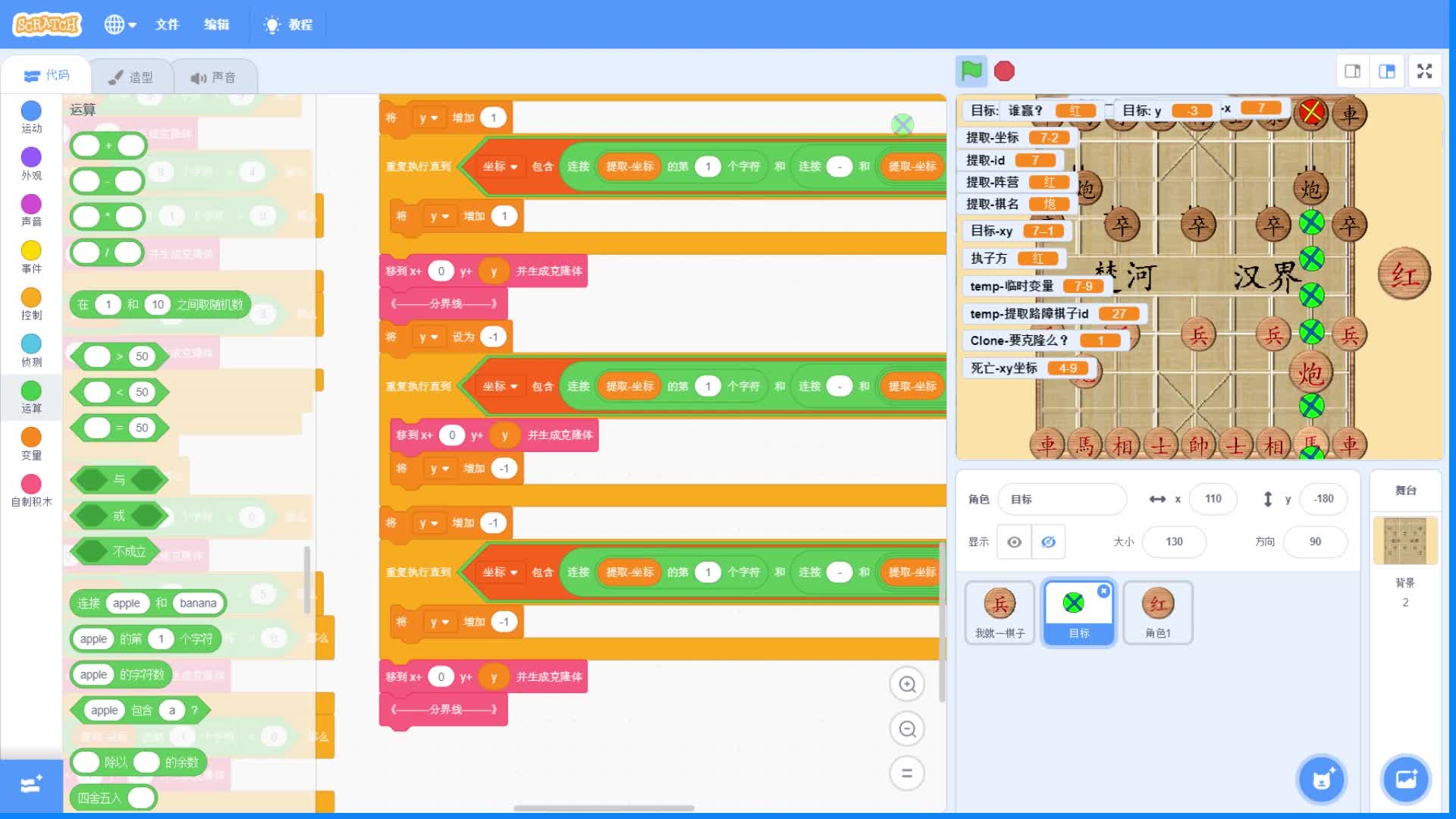1456x819 pixels.
Task: Select the 运动 block category
Action: coord(31,118)
